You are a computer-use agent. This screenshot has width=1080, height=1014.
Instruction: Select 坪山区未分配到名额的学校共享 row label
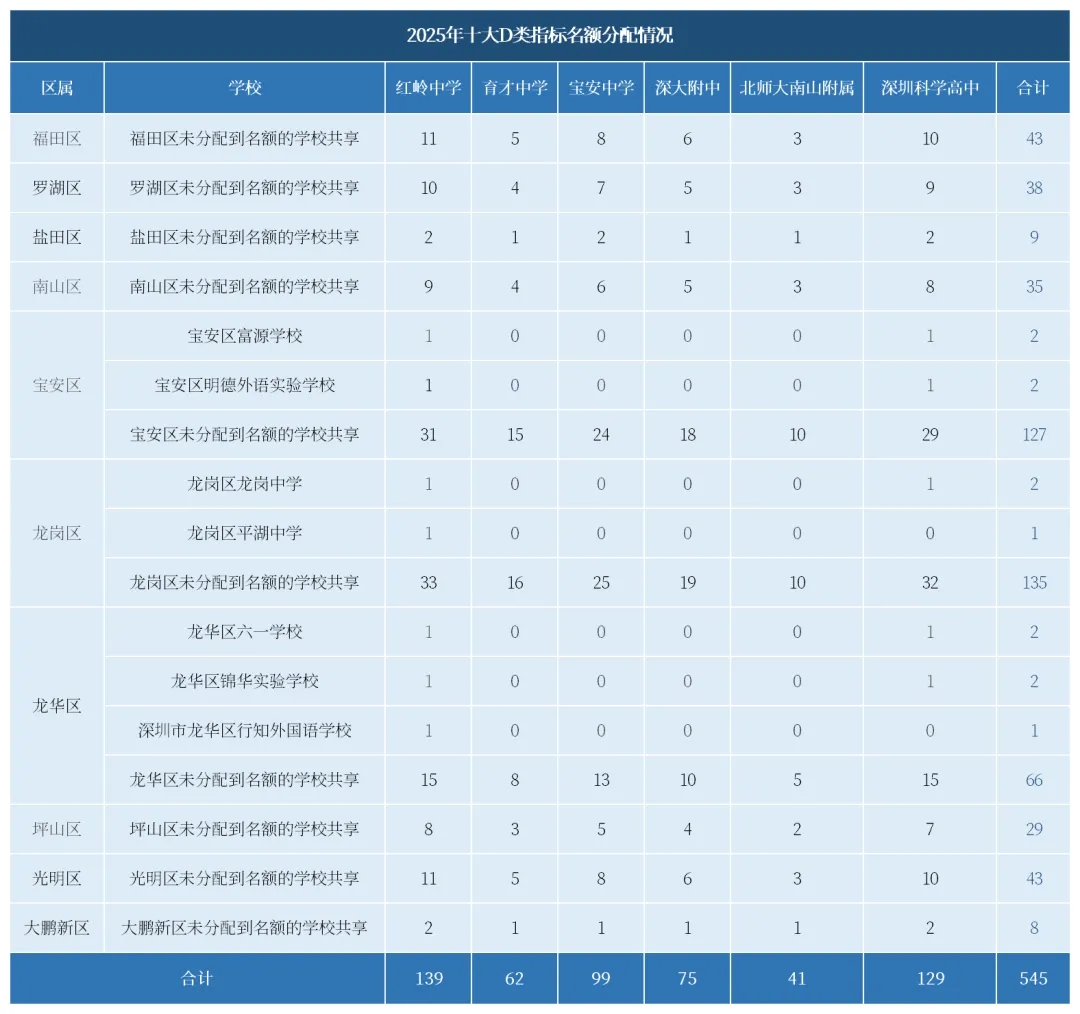245,829
